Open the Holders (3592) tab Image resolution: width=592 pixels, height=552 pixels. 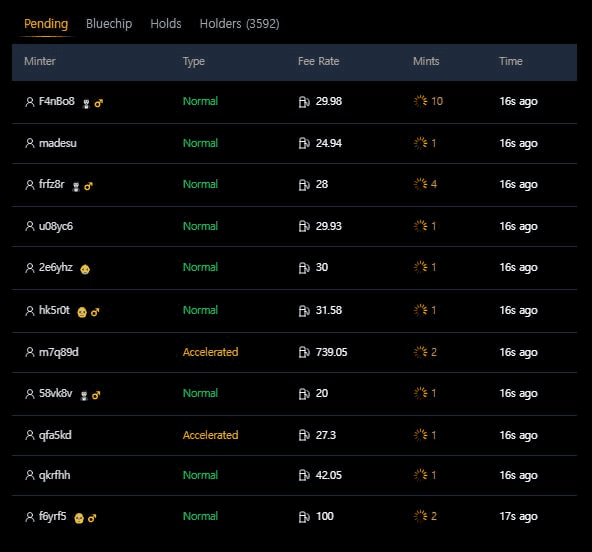pos(239,24)
